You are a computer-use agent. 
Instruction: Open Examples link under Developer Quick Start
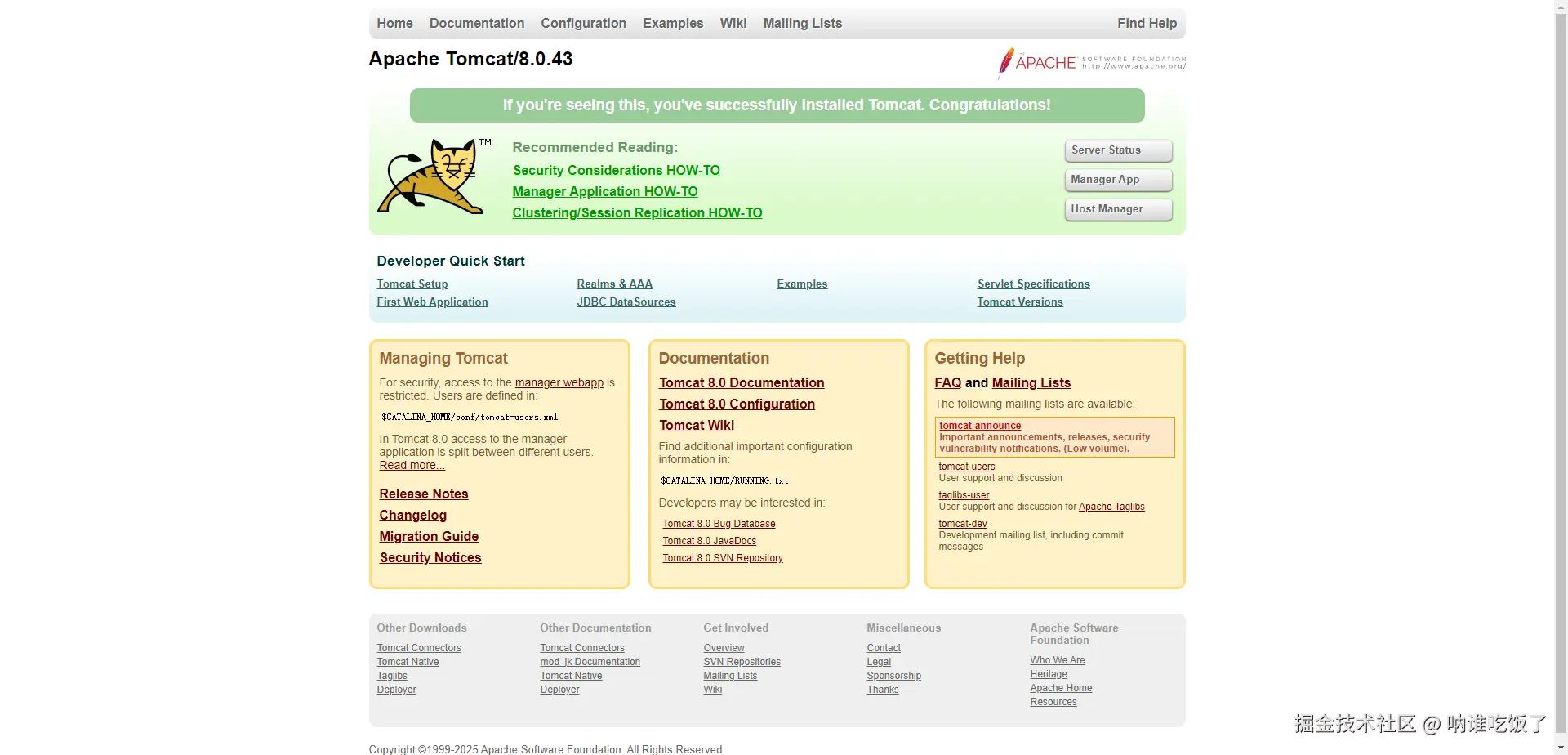[x=802, y=284]
